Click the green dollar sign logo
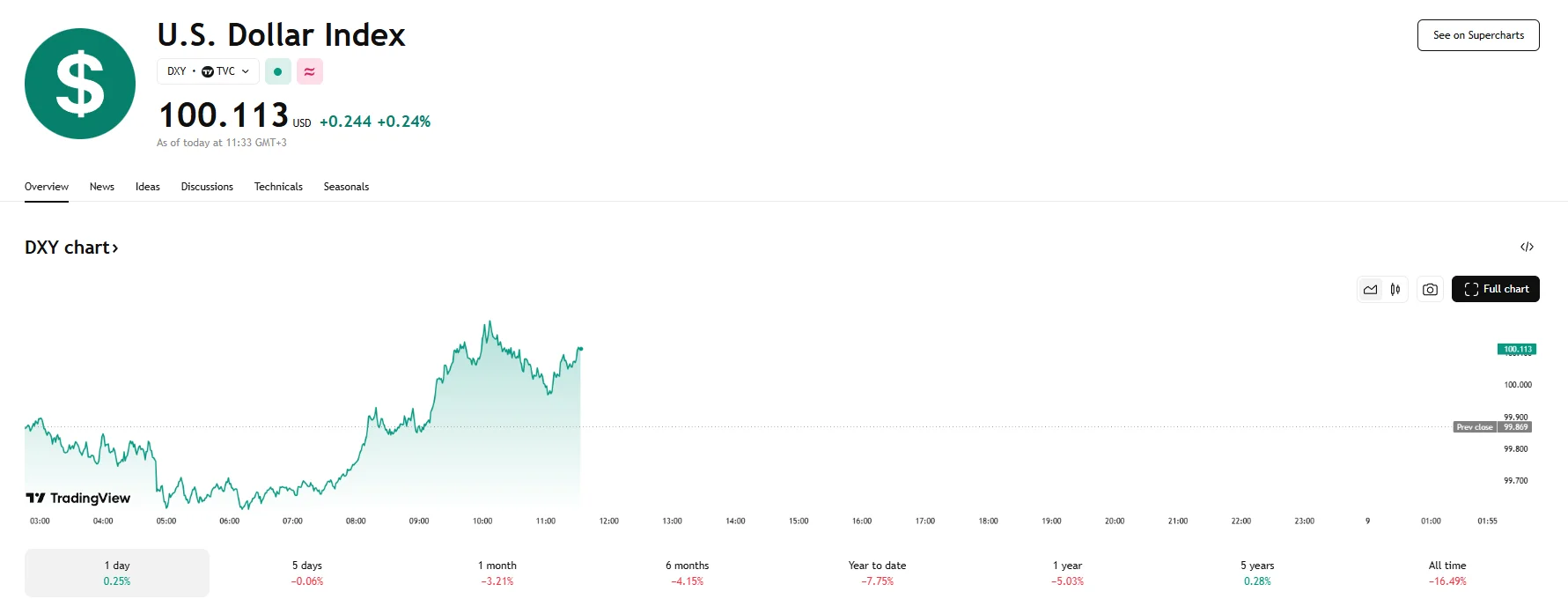 coord(80,84)
